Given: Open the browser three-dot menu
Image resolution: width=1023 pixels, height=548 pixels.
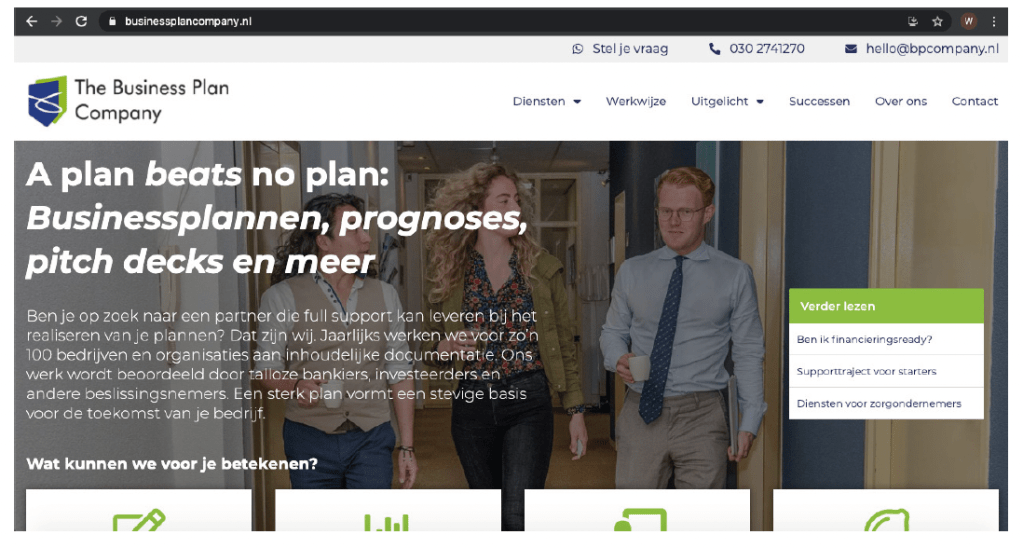Looking at the screenshot, I should 994,22.
